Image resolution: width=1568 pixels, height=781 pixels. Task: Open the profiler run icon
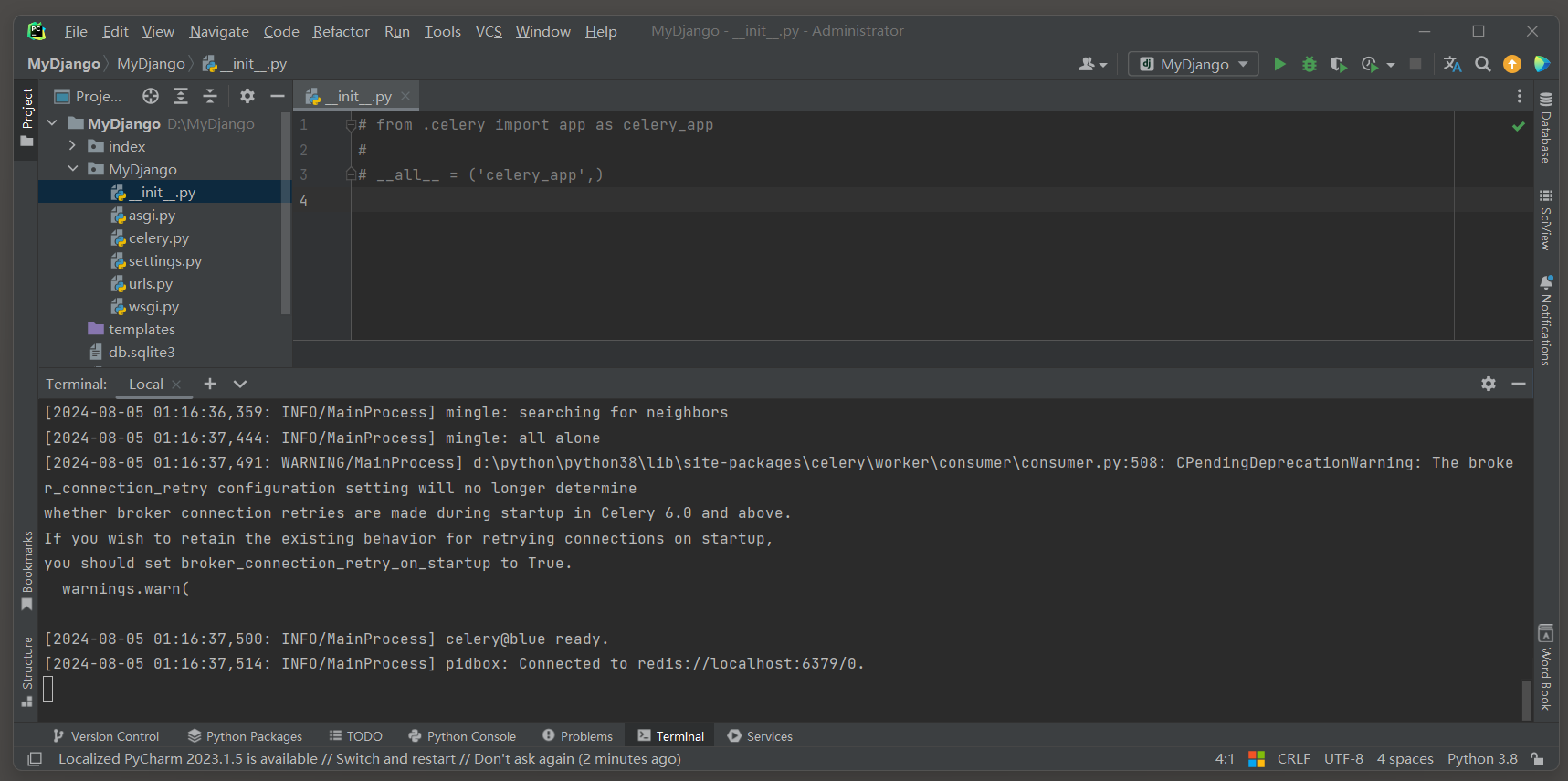(x=1369, y=64)
